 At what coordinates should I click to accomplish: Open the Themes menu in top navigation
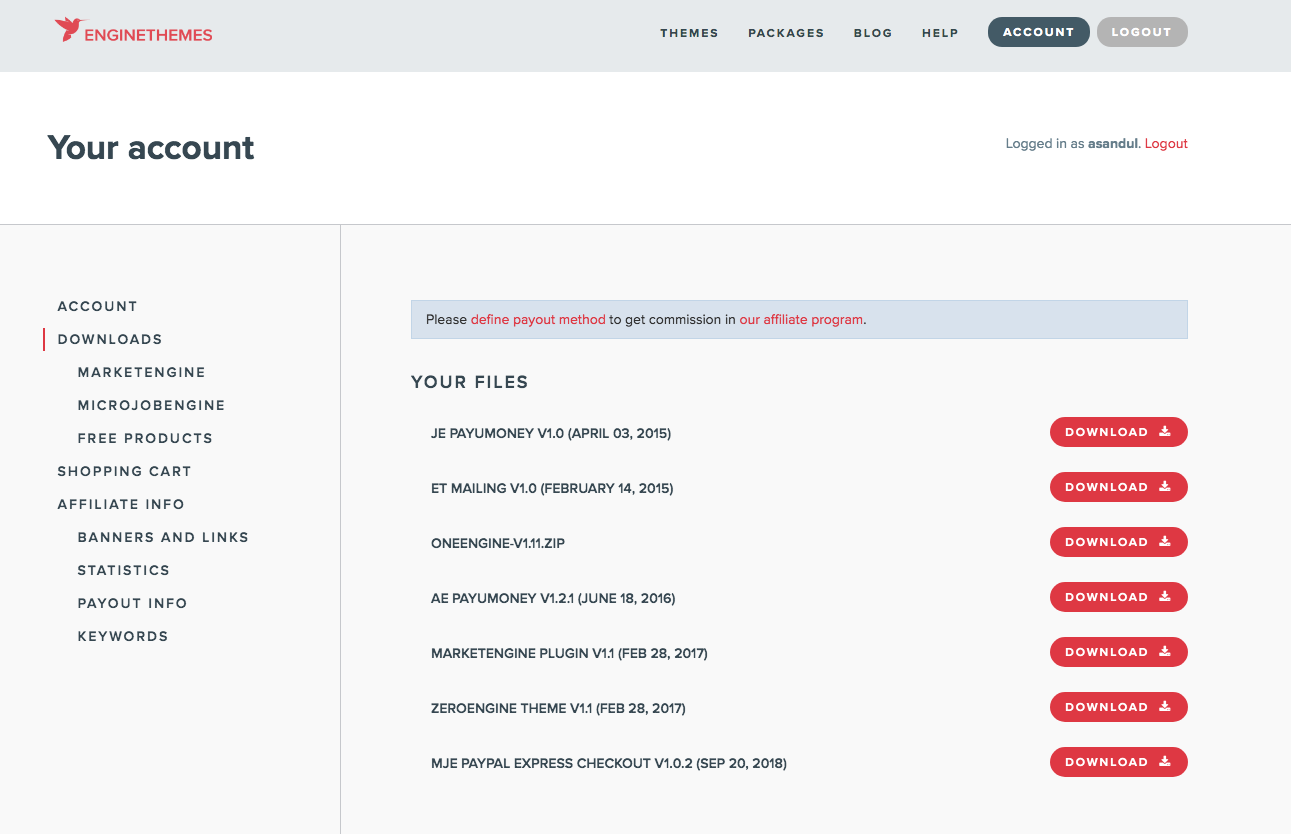click(689, 33)
